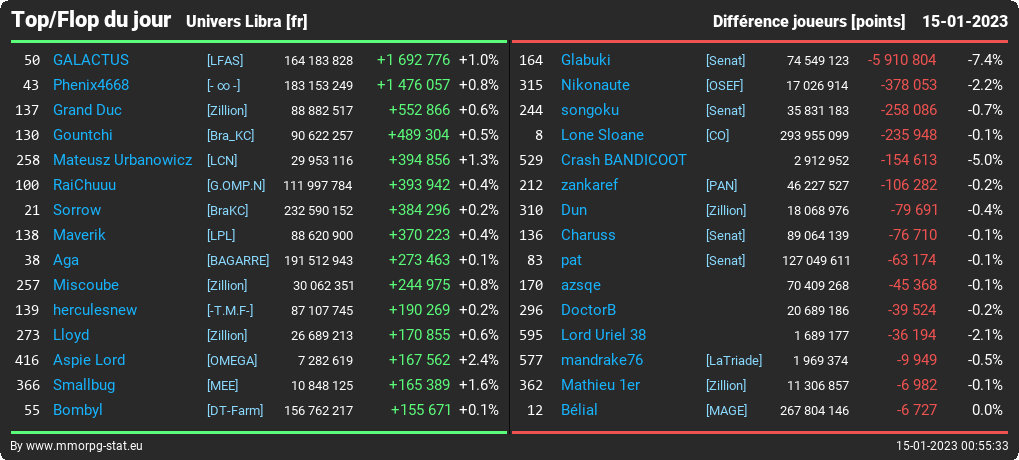Click the [OSEF] alliance tag
The height and width of the screenshot is (460, 1019).
coord(724,86)
